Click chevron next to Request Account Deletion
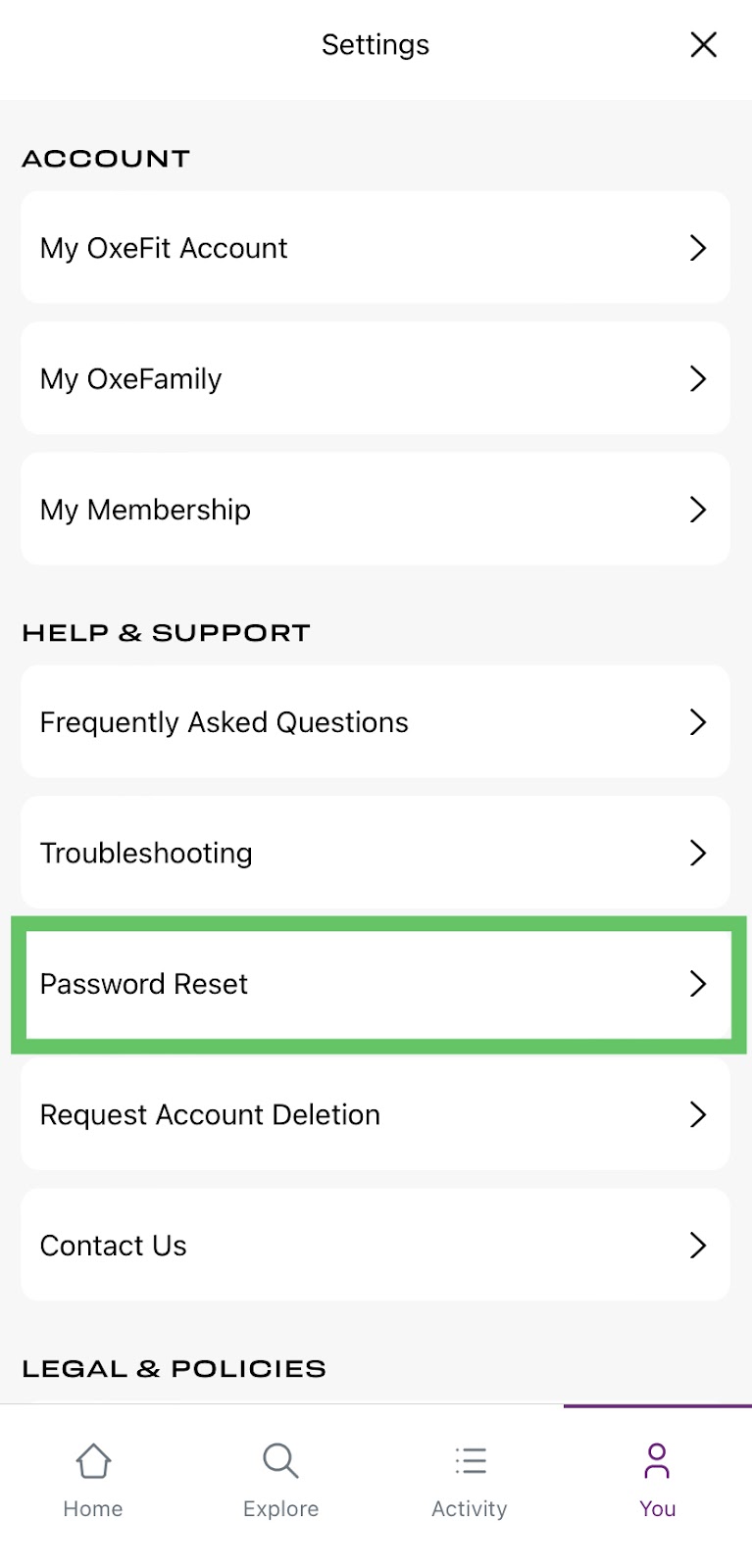The width and height of the screenshot is (752, 1568). pos(697,1114)
